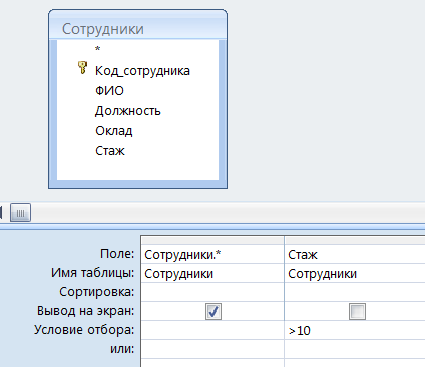This screenshot has height=367, width=425.
Task: Click the или cell under Стаж column
Action: tap(355, 349)
